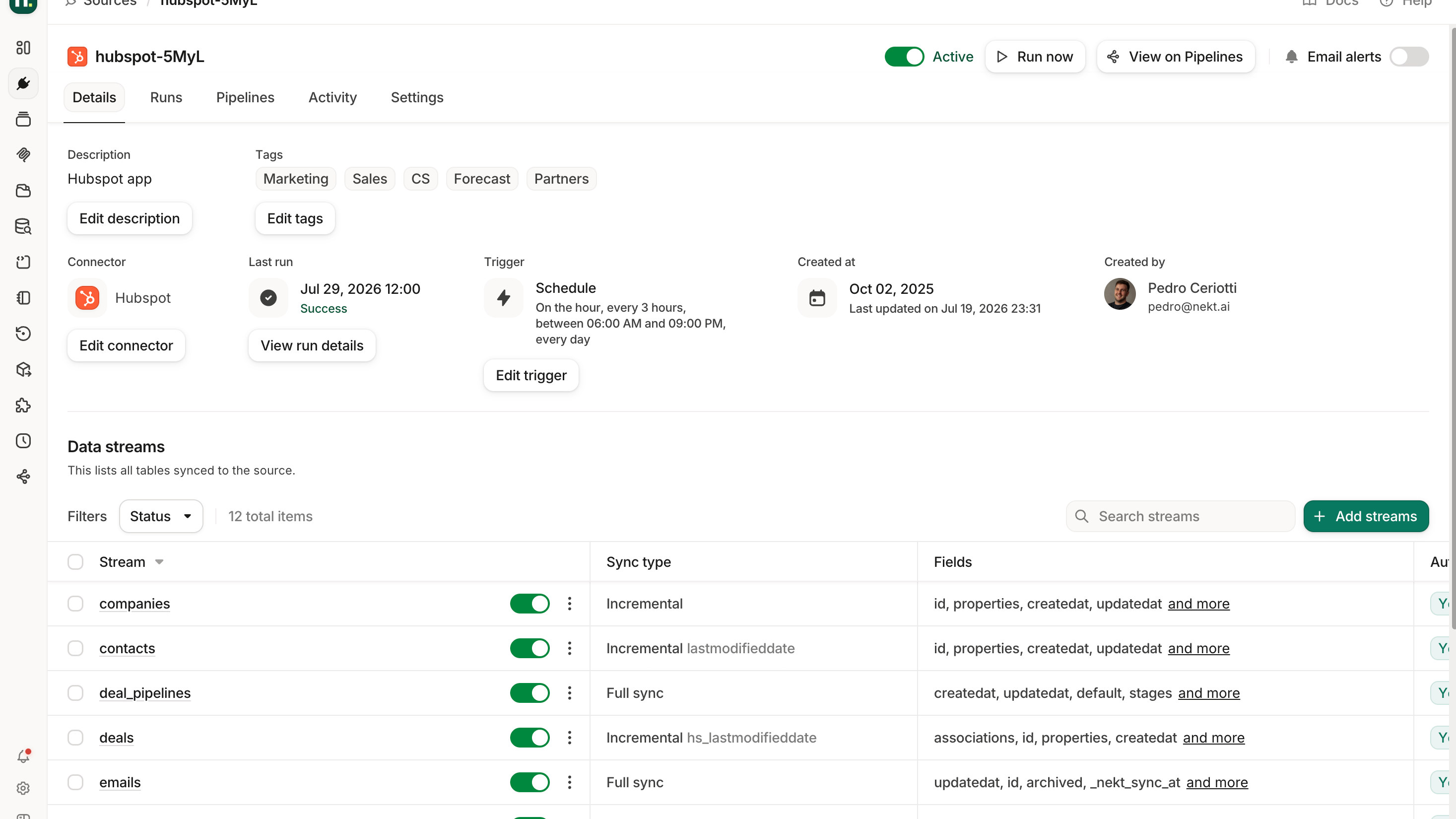Click the success checkmark icon under Last run
1456x819 pixels.
click(268, 298)
